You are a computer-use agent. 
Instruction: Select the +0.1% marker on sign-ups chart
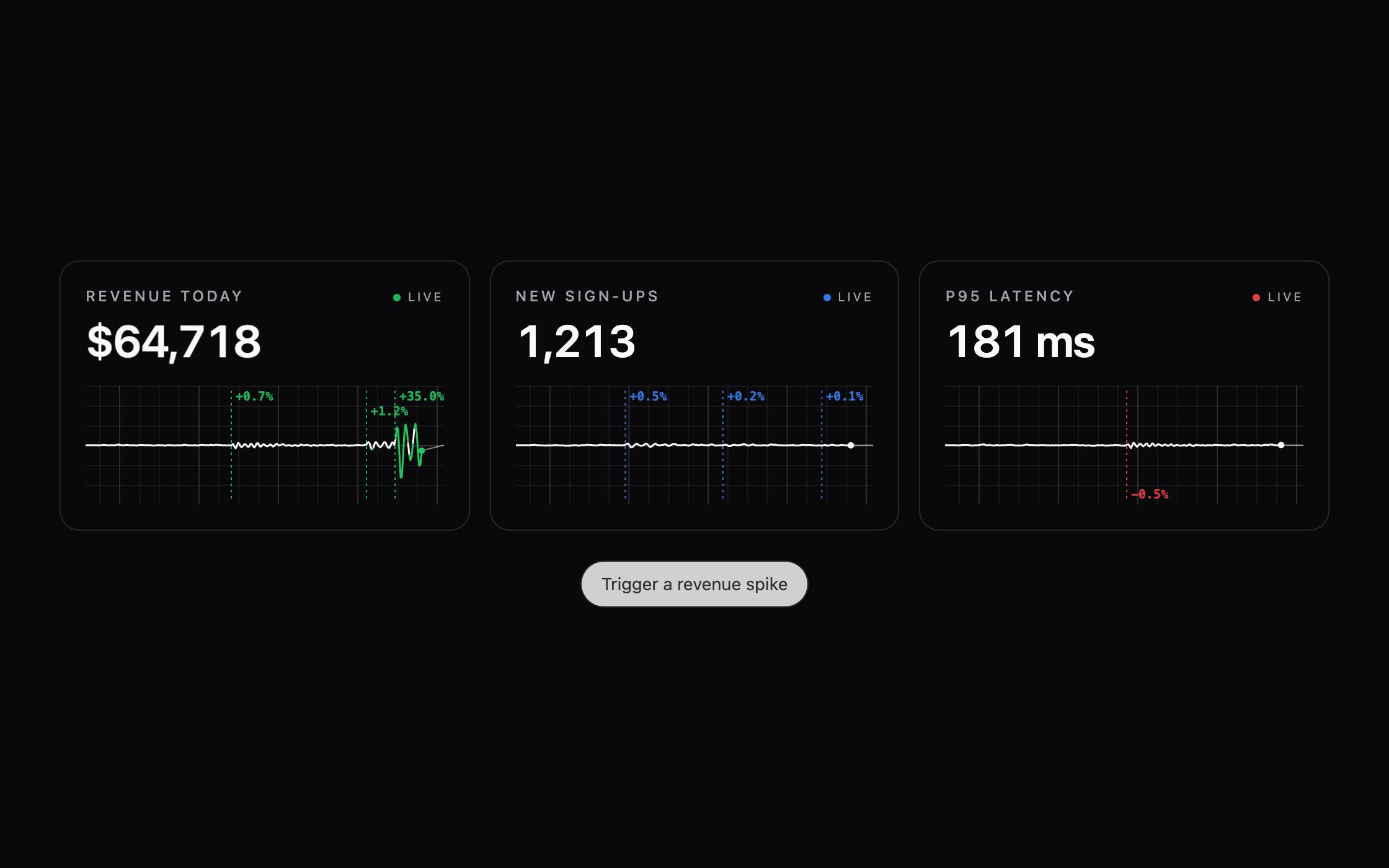coord(845,396)
